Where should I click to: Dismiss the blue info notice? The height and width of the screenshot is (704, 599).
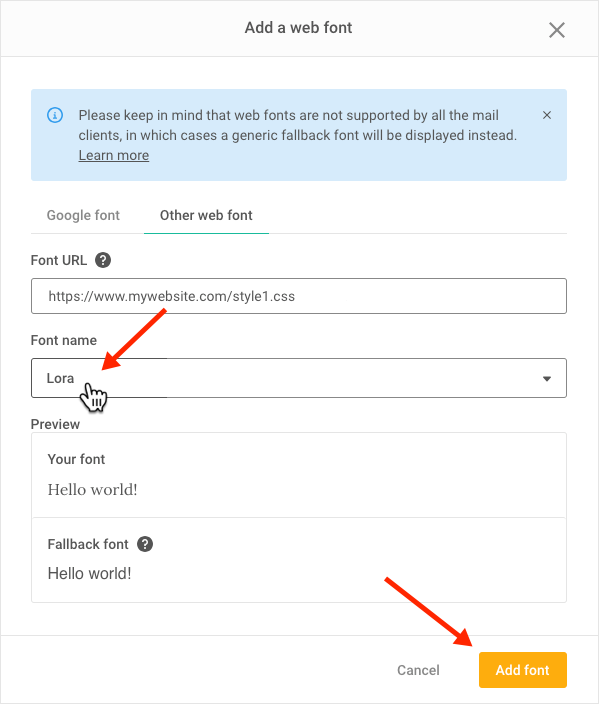click(546, 115)
